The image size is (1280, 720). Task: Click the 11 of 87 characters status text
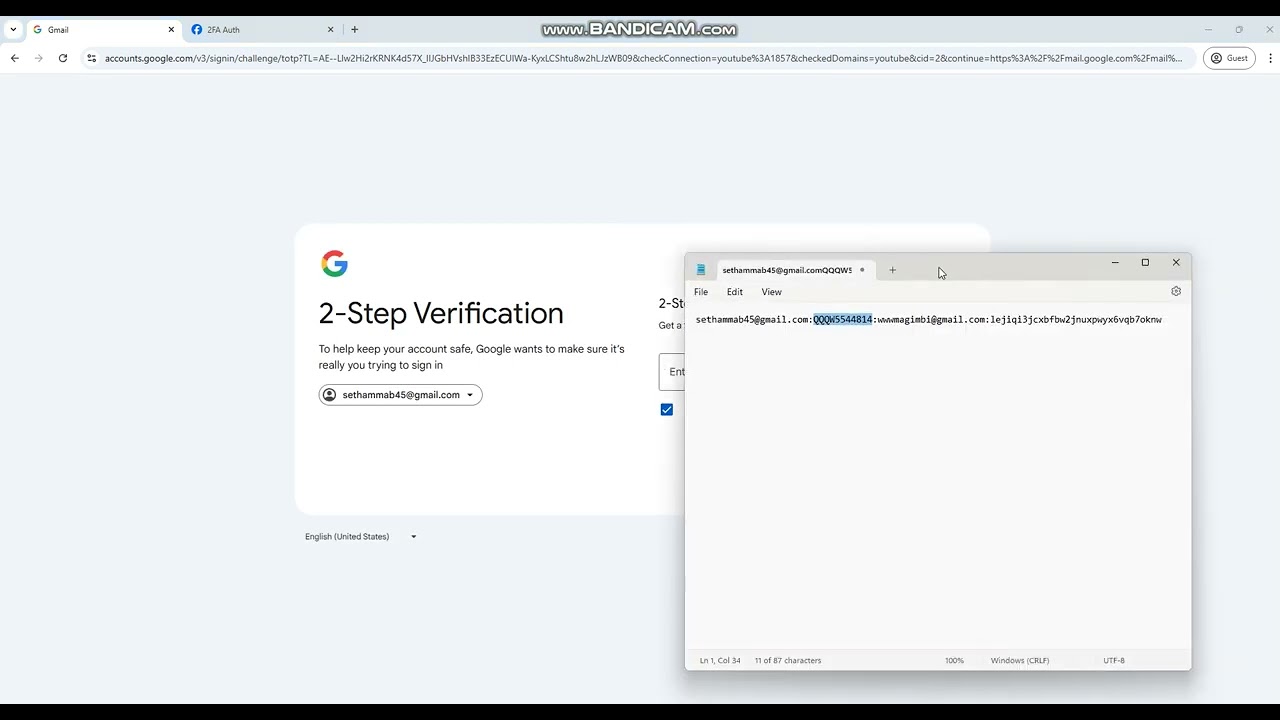pos(788,661)
